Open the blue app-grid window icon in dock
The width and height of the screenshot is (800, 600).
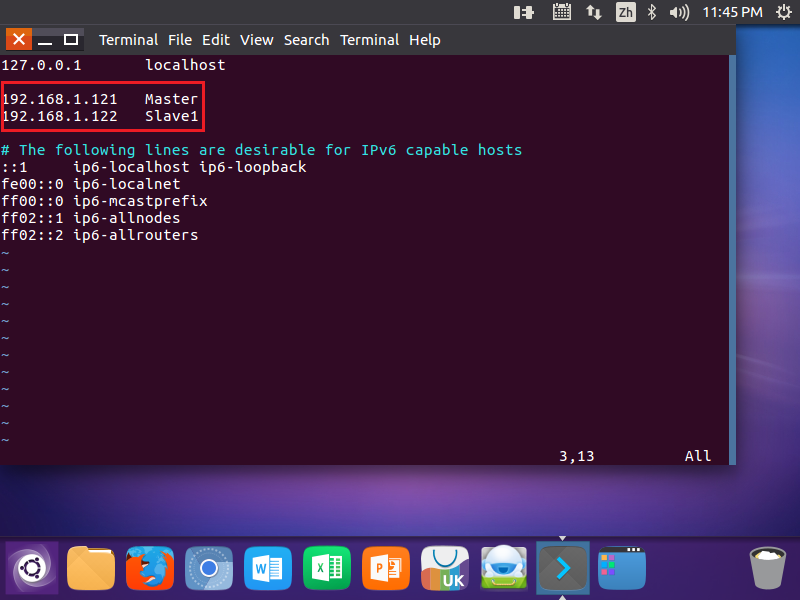622,568
